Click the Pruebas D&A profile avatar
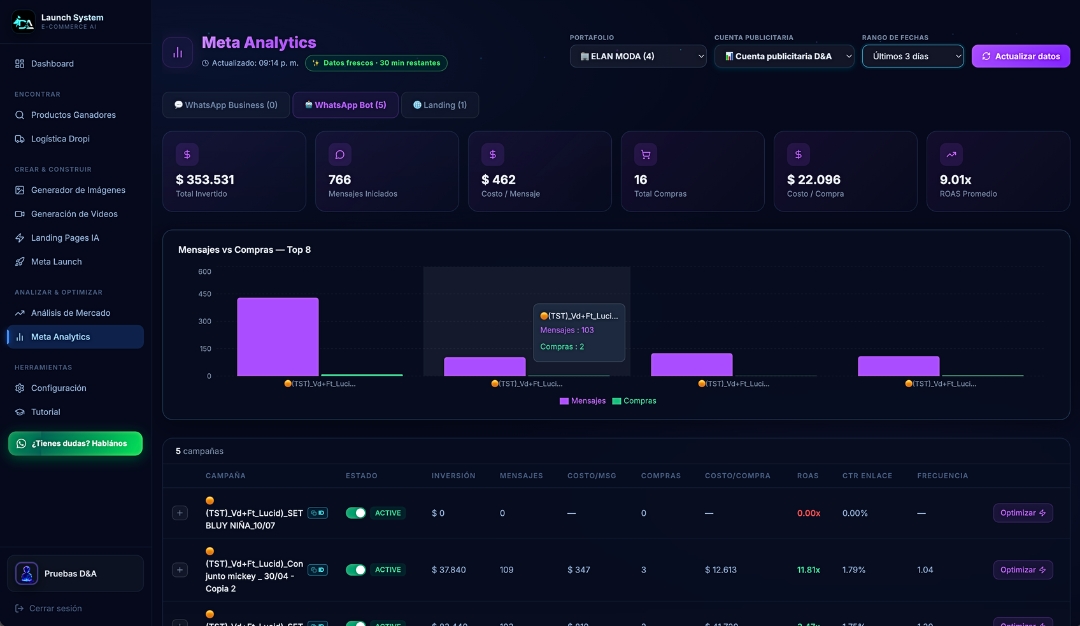The image size is (1080, 626). point(26,573)
